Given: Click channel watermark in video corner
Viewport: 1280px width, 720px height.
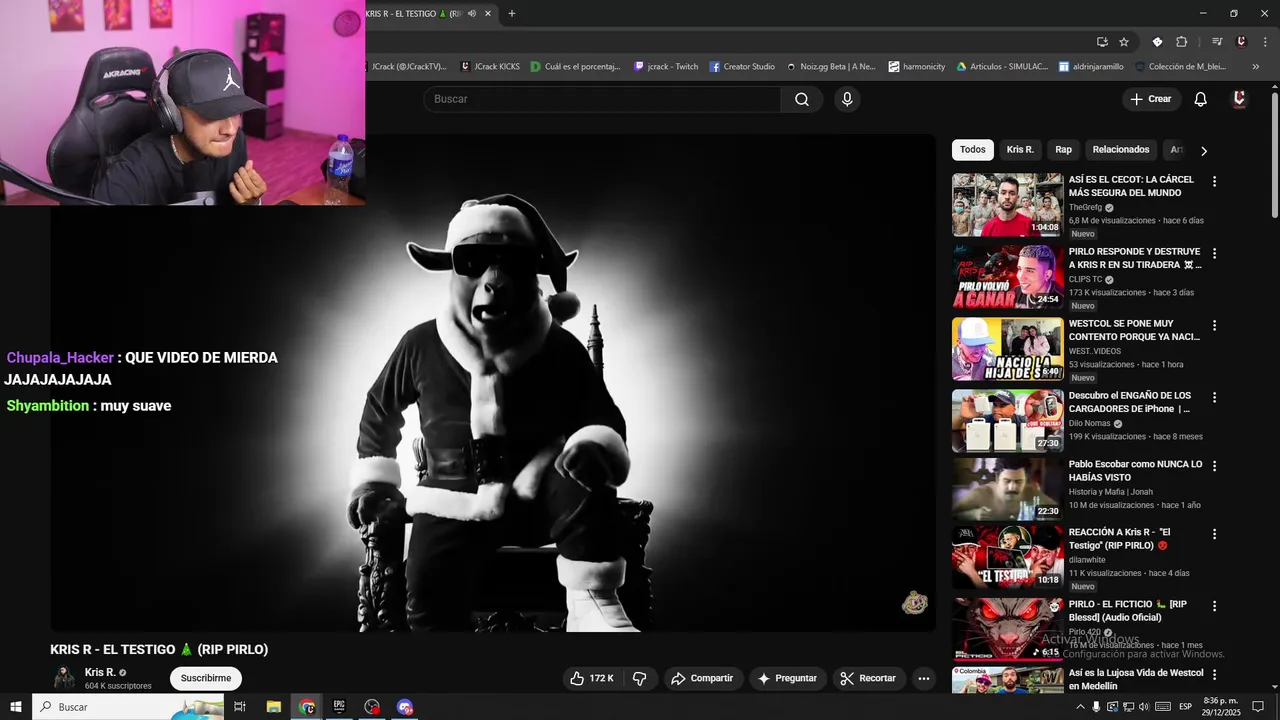Looking at the screenshot, I should point(915,602).
